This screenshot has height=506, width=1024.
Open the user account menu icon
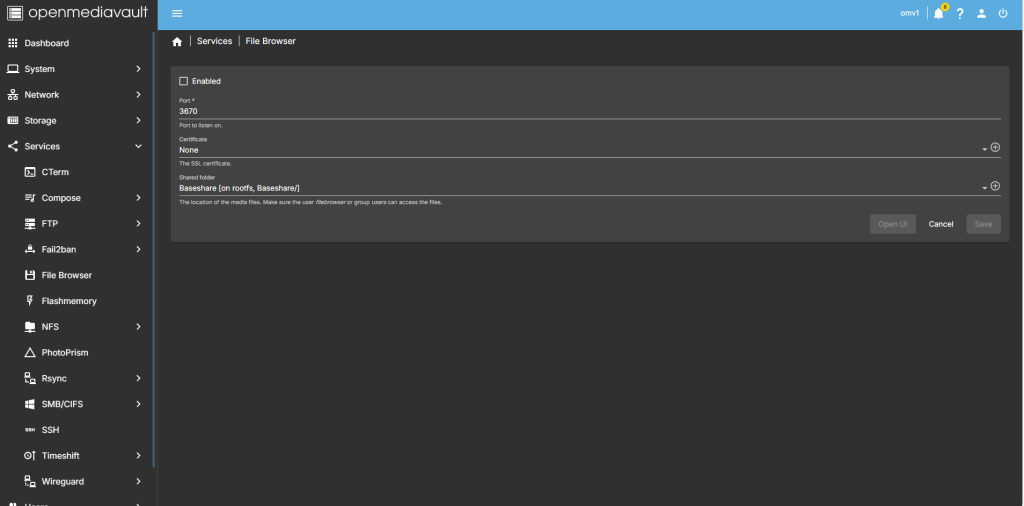tap(981, 14)
